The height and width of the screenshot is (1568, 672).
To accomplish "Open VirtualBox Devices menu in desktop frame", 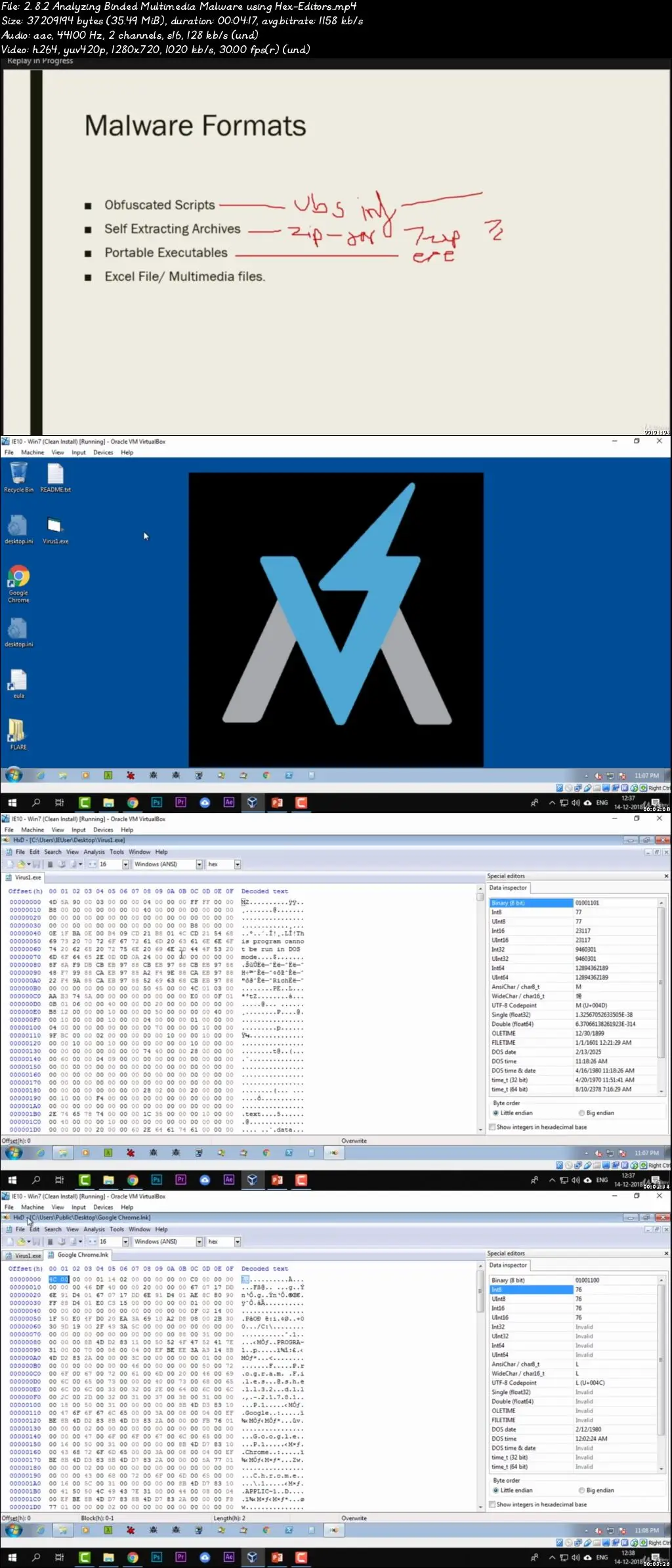I will pyautogui.click(x=103, y=452).
